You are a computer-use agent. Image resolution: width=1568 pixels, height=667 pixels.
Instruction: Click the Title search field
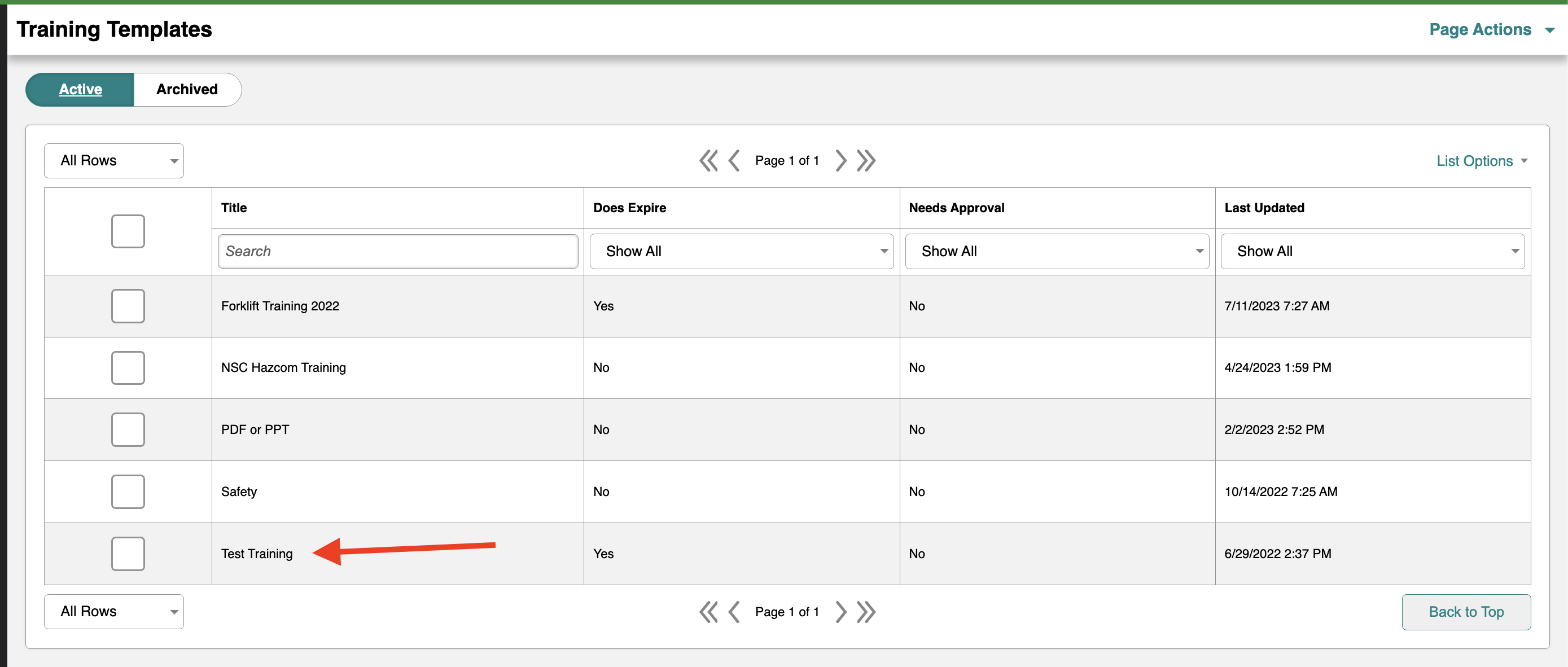(x=398, y=251)
